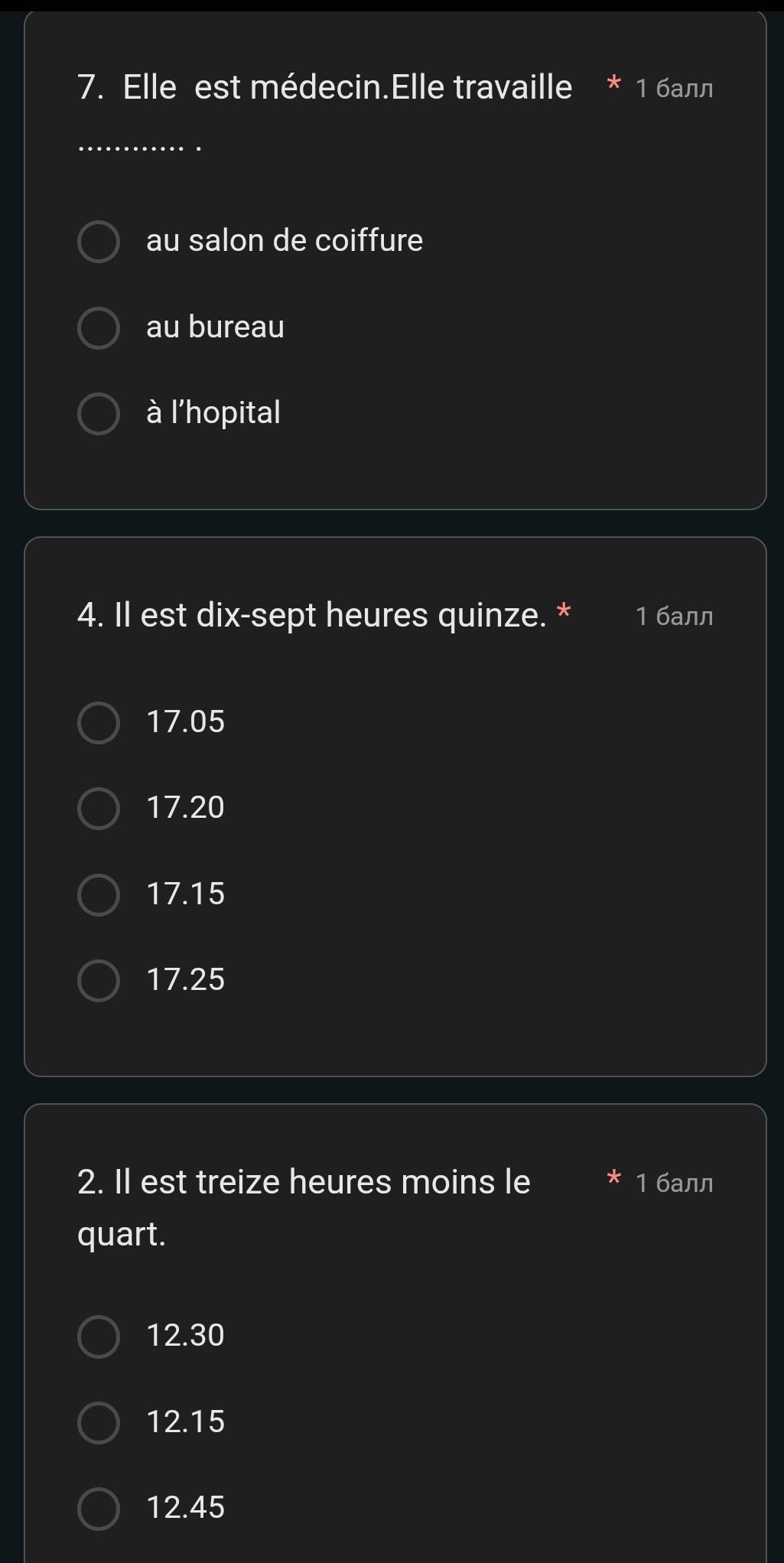The height and width of the screenshot is (1563, 784).
Task: Click the '1 балл' label on question 2
Action: (674, 1184)
